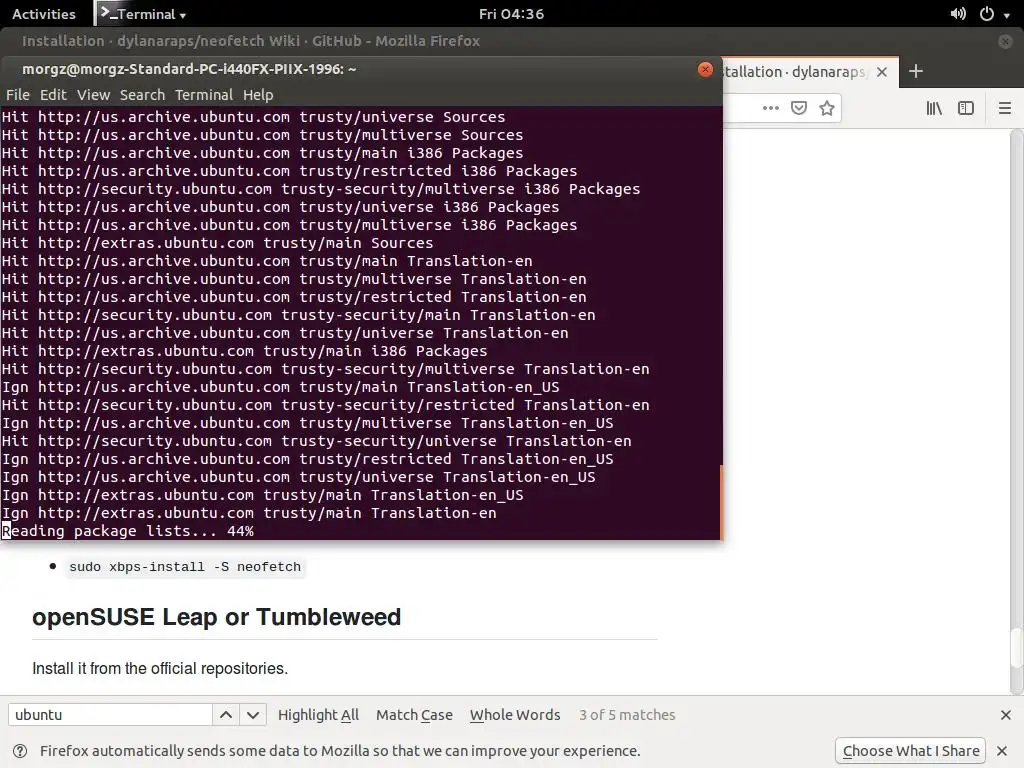Screen dimensions: 1024x768
Task: Toggle Firefox sidebar icon
Action: coord(966,108)
